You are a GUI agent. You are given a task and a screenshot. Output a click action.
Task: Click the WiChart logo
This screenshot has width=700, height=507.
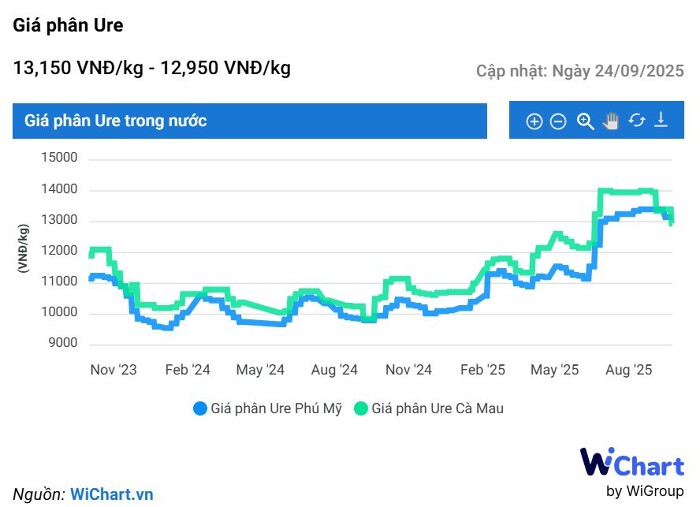[632, 464]
